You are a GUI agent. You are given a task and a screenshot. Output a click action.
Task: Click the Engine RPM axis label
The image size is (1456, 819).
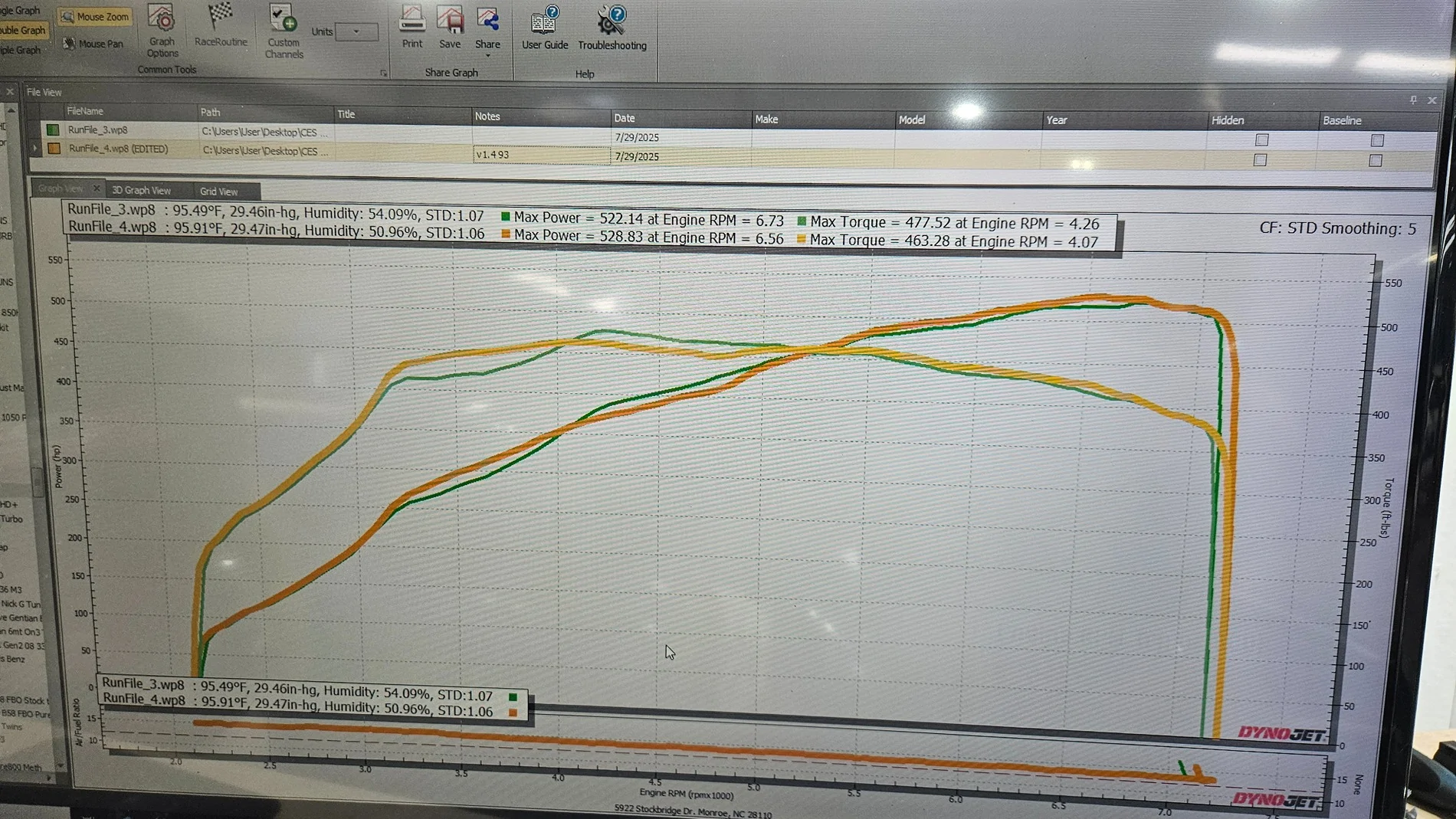pyautogui.click(x=686, y=794)
